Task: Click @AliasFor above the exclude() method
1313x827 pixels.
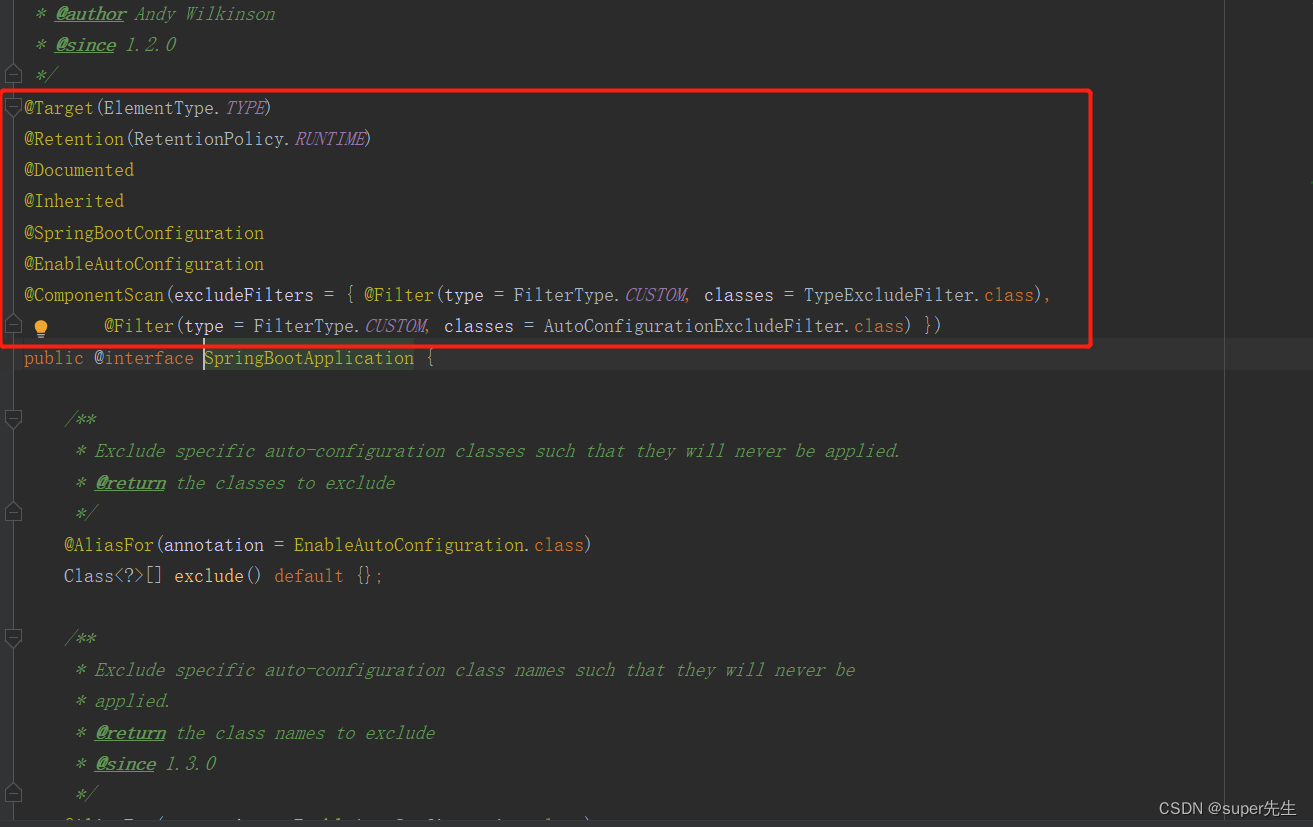Action: (x=109, y=545)
